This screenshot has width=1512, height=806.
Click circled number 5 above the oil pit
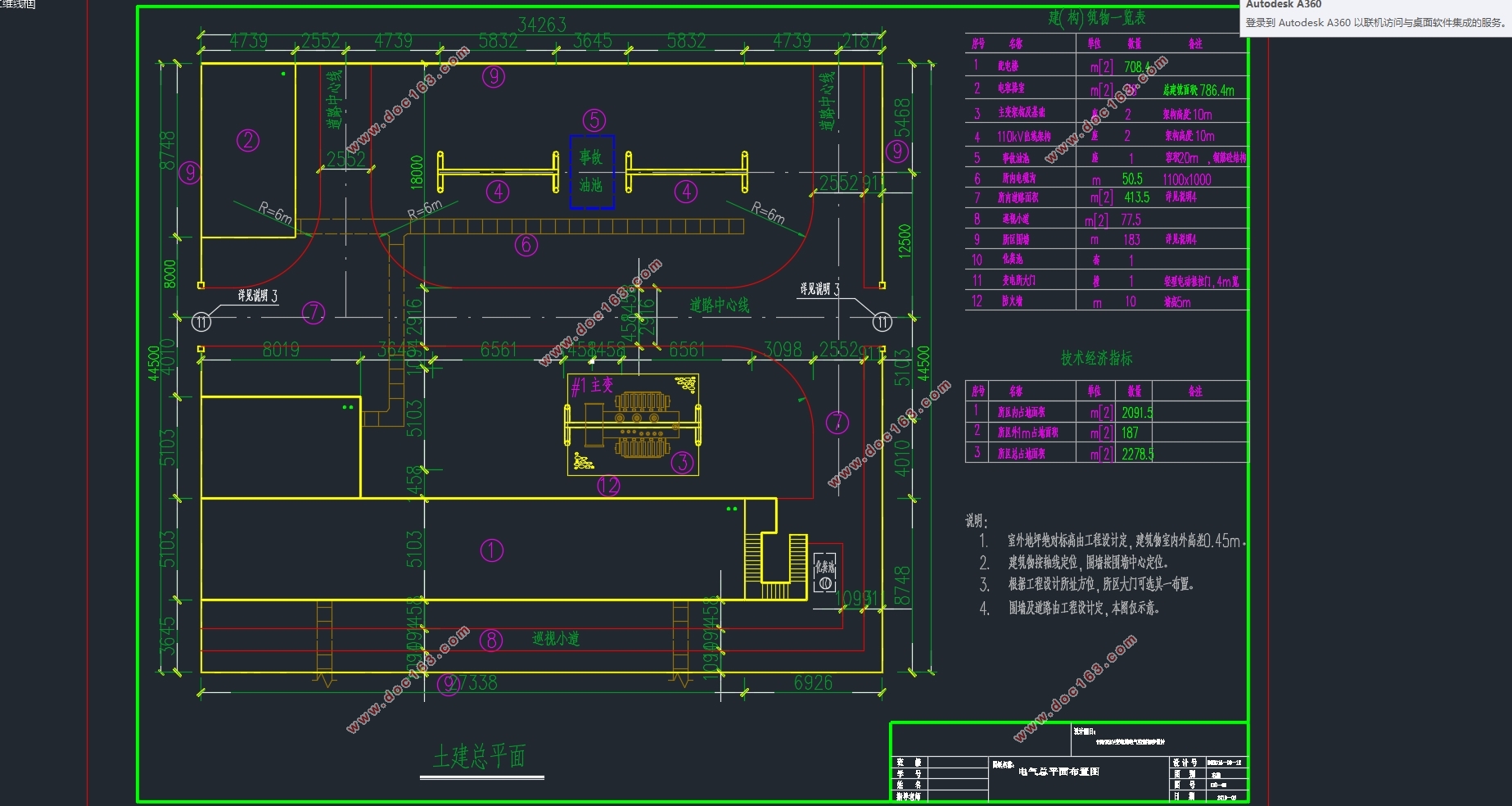click(x=594, y=120)
